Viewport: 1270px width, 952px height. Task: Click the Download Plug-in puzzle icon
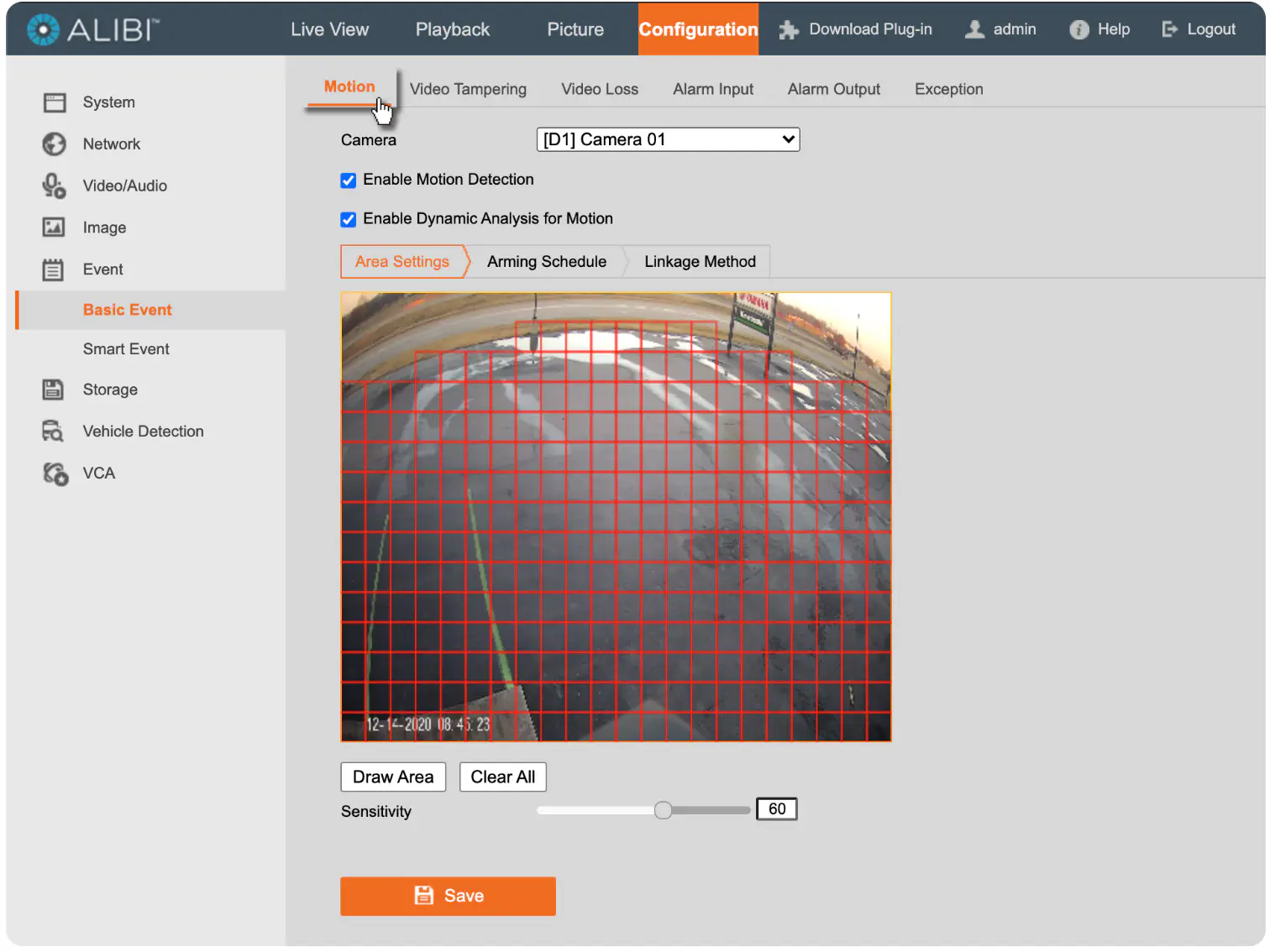[x=788, y=30]
